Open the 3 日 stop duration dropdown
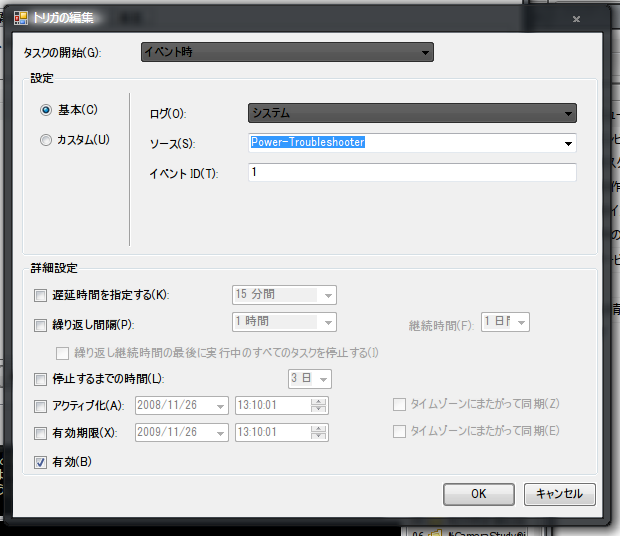Viewport: 620px width, 536px height. 324,379
